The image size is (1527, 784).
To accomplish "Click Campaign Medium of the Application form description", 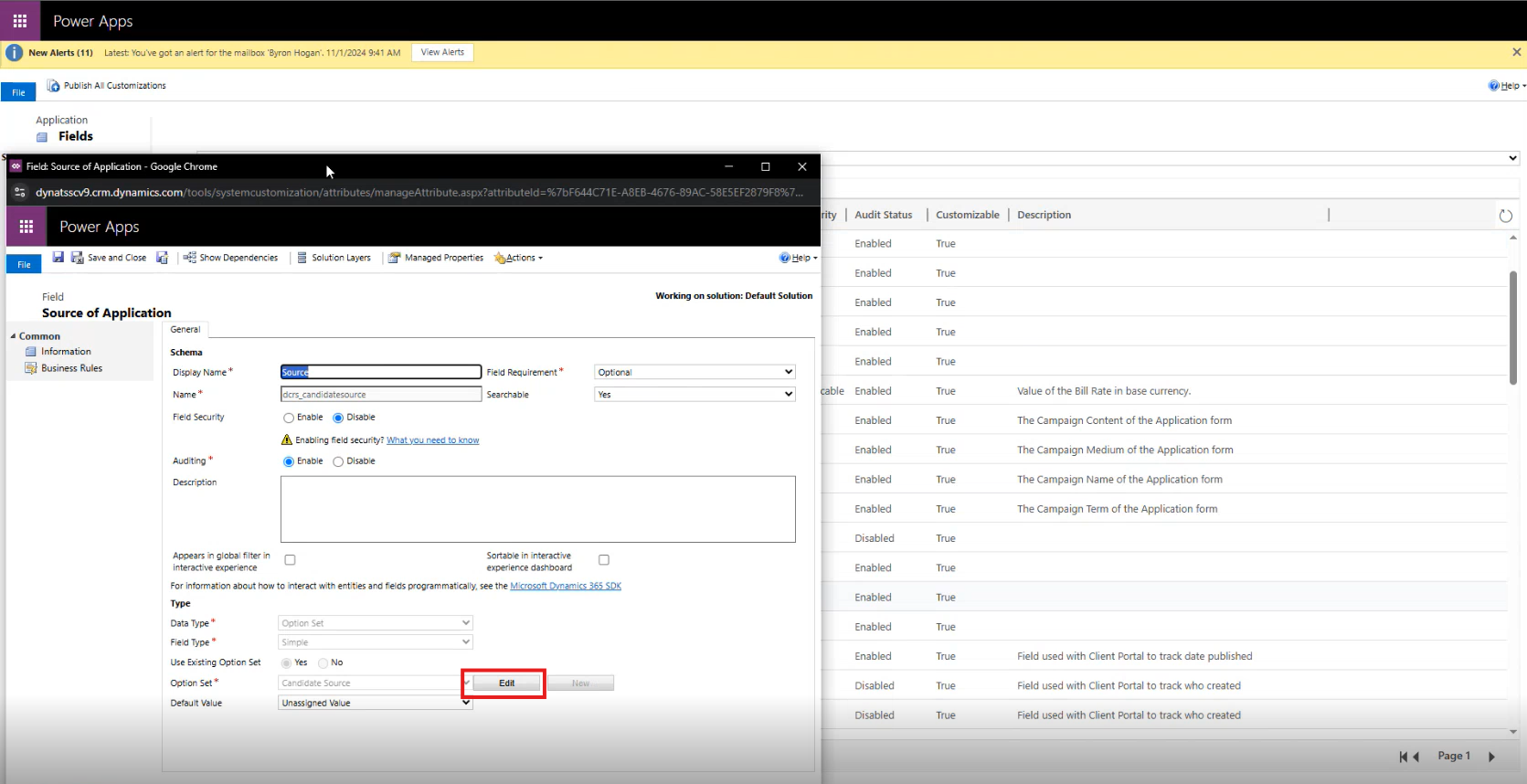I will point(1125,450).
